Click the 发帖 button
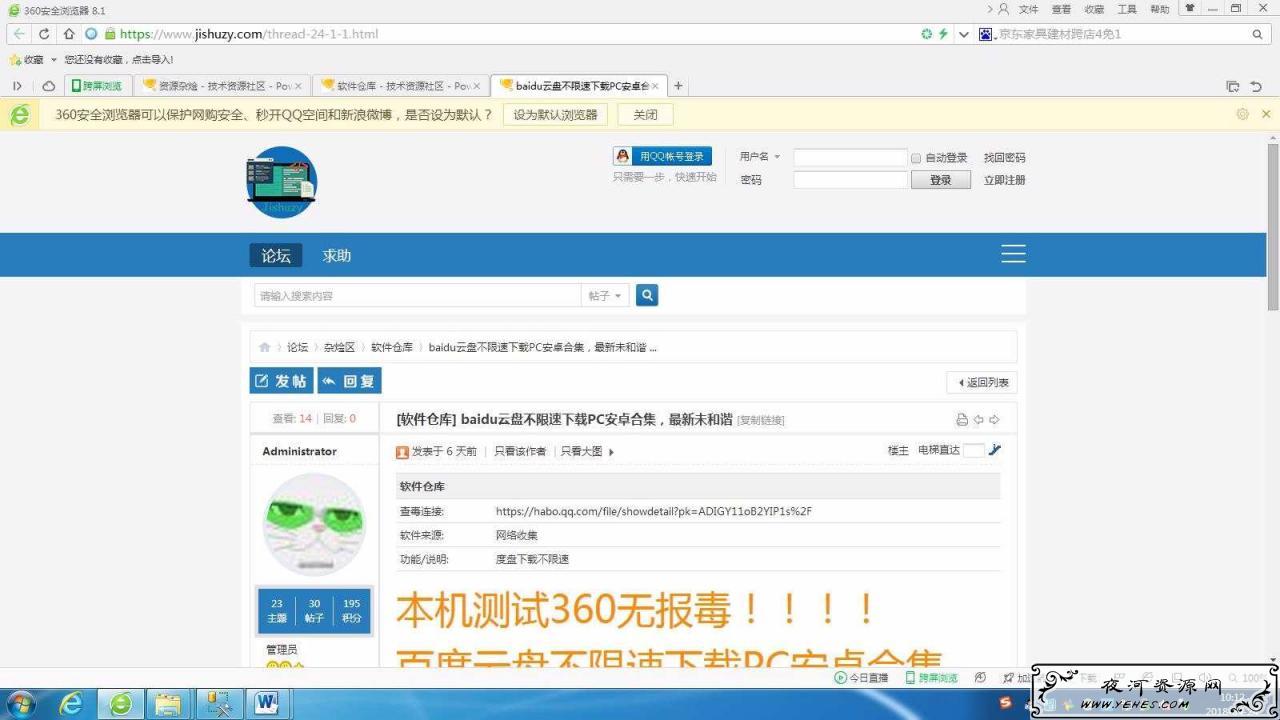The image size is (1280, 720). (281, 381)
